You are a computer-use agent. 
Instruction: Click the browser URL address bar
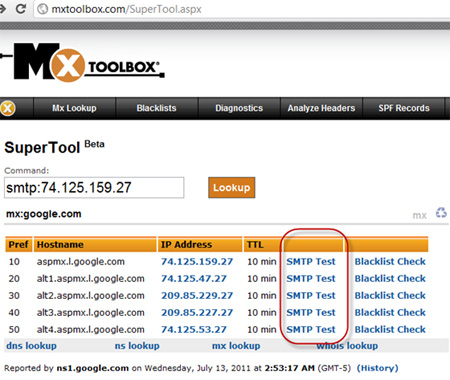[x=242, y=9]
